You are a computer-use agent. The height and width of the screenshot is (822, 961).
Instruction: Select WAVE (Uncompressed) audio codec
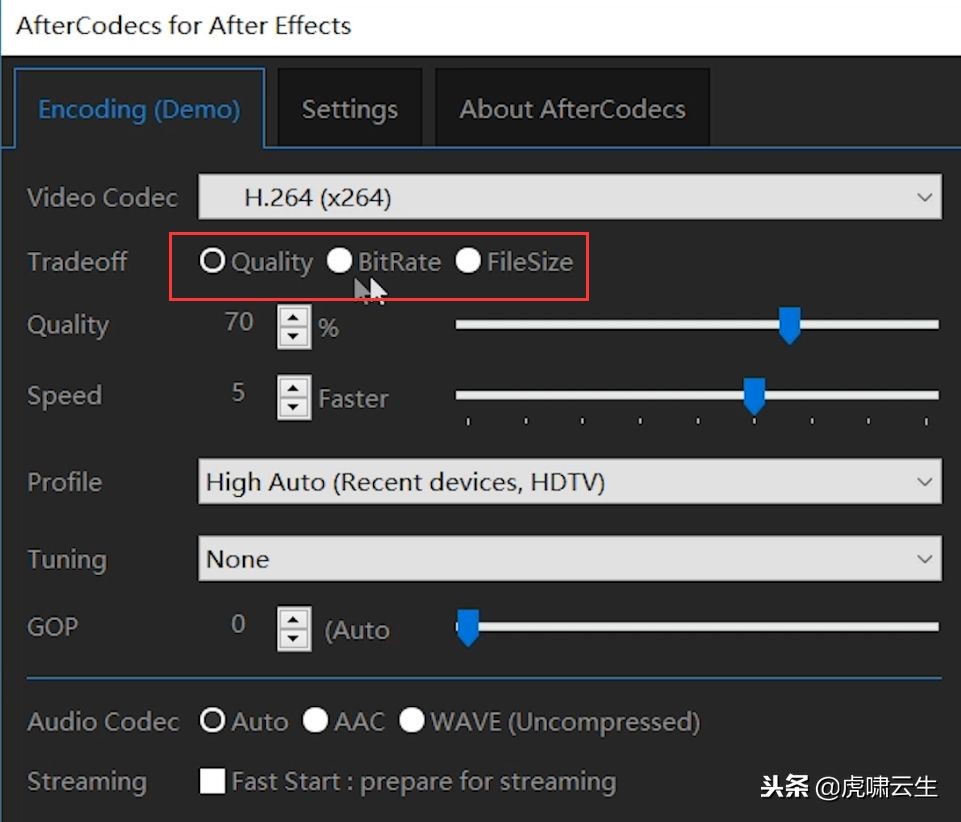(411, 721)
